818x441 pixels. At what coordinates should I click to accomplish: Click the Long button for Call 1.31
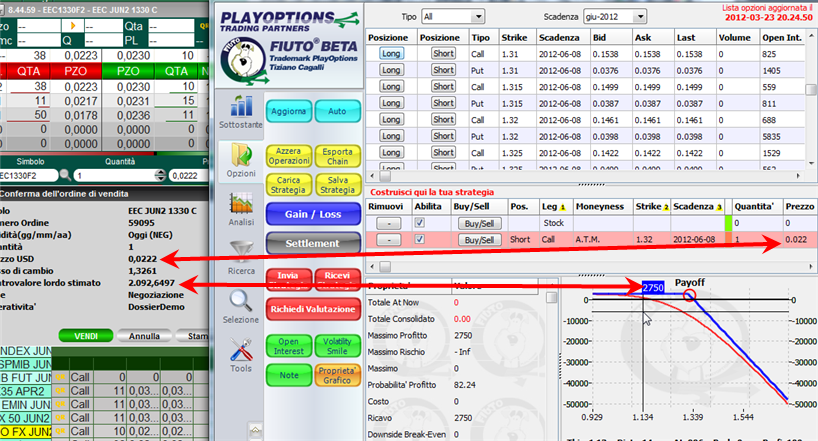[x=391, y=53]
